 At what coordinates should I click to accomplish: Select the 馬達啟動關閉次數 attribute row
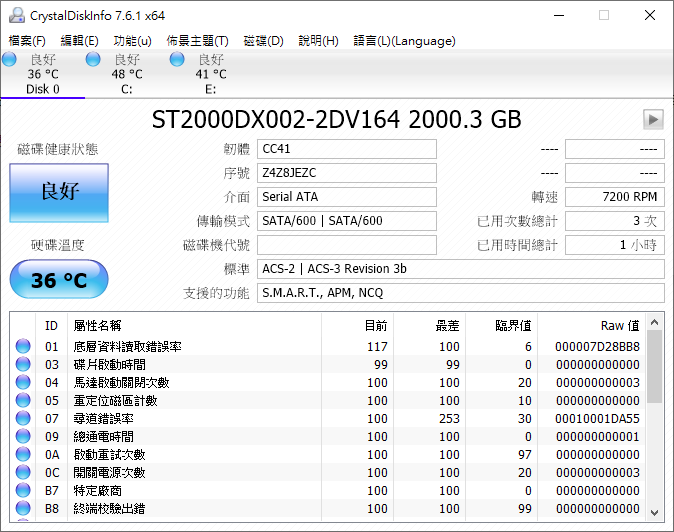coord(328,382)
